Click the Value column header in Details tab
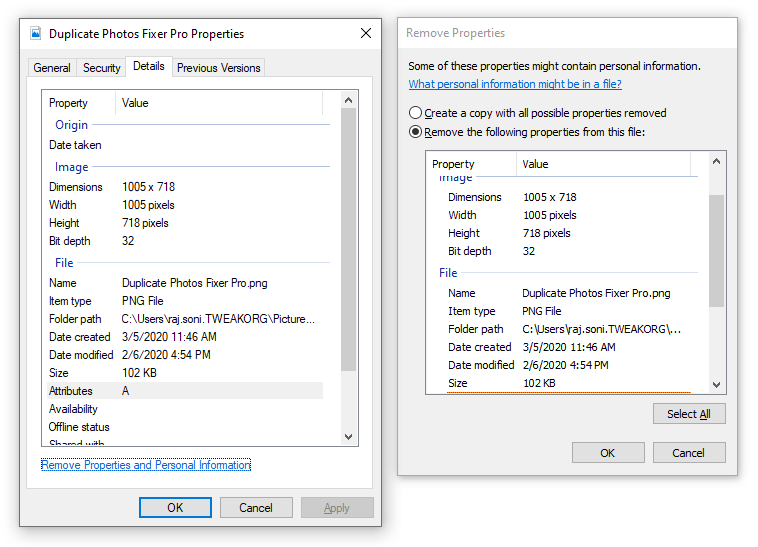The width and height of the screenshot is (758, 547). point(219,103)
